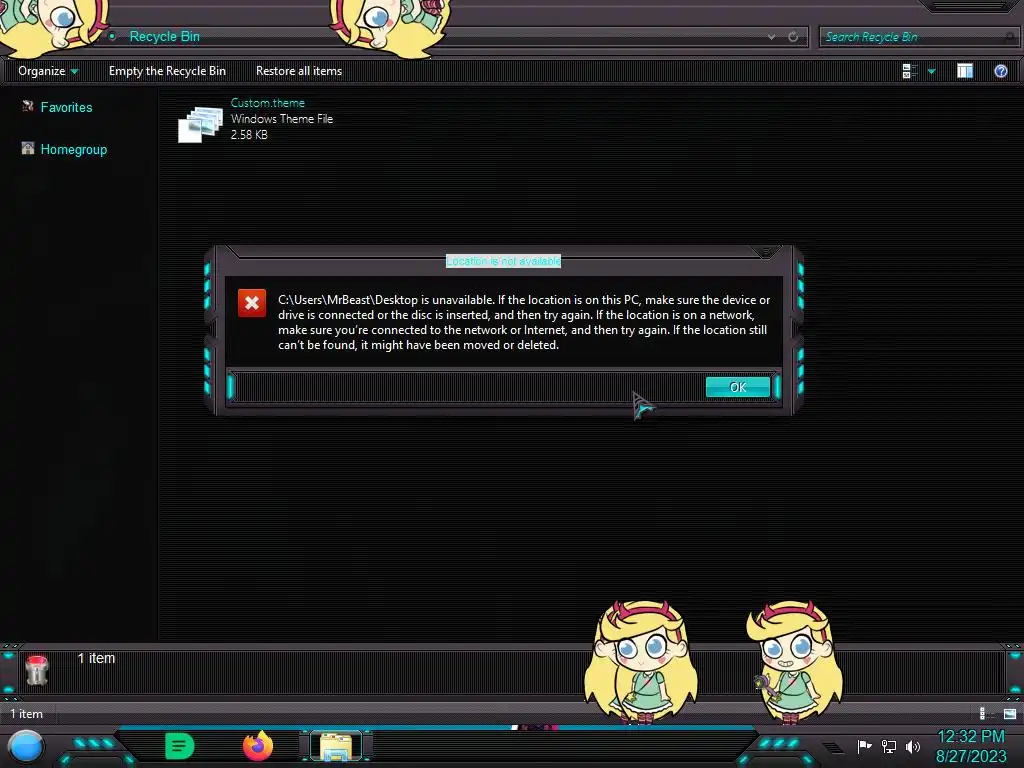The height and width of the screenshot is (768, 1024).
Task: Click the Homegroup icon
Action: point(27,148)
